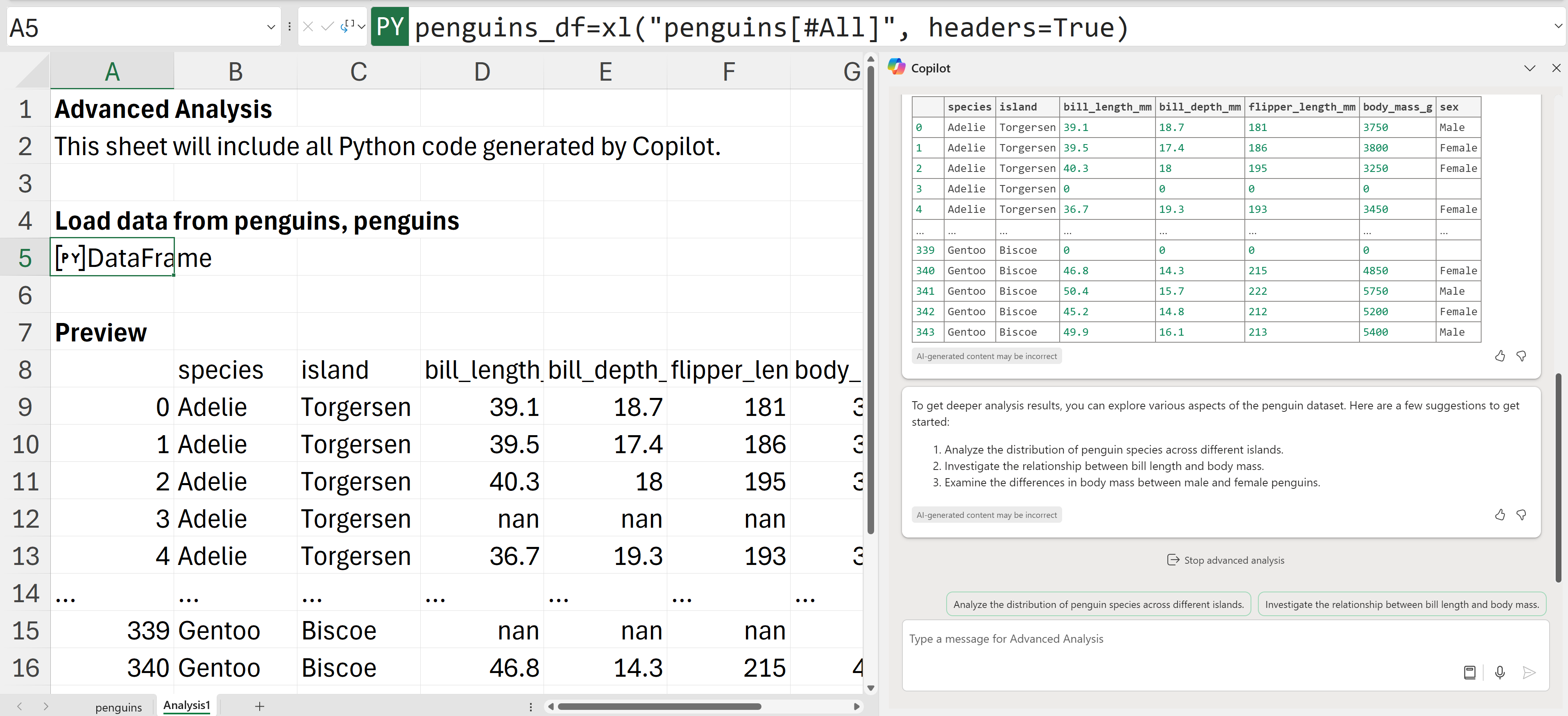Click the microphone icon in Copilot
The width and height of the screenshot is (1568, 716).
(1500, 672)
